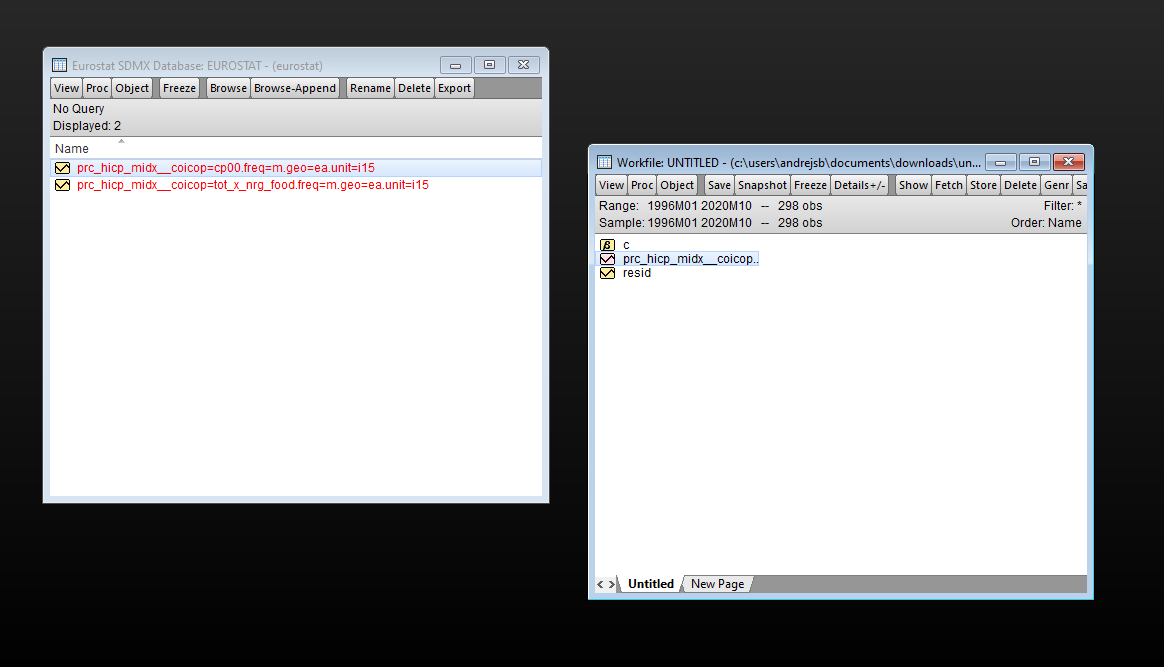Click the tab scroll arrows left of Untitled
This screenshot has height=667, width=1164.
click(x=605, y=584)
